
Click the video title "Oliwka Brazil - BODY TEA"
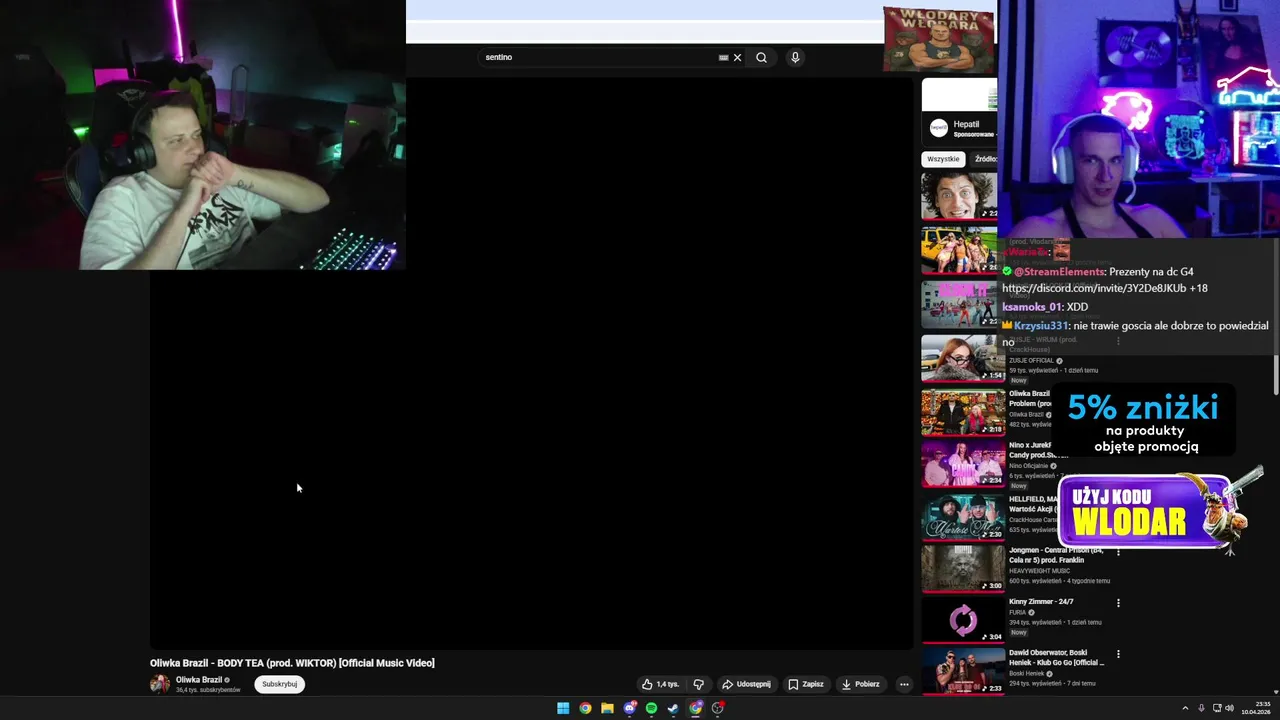point(292,663)
